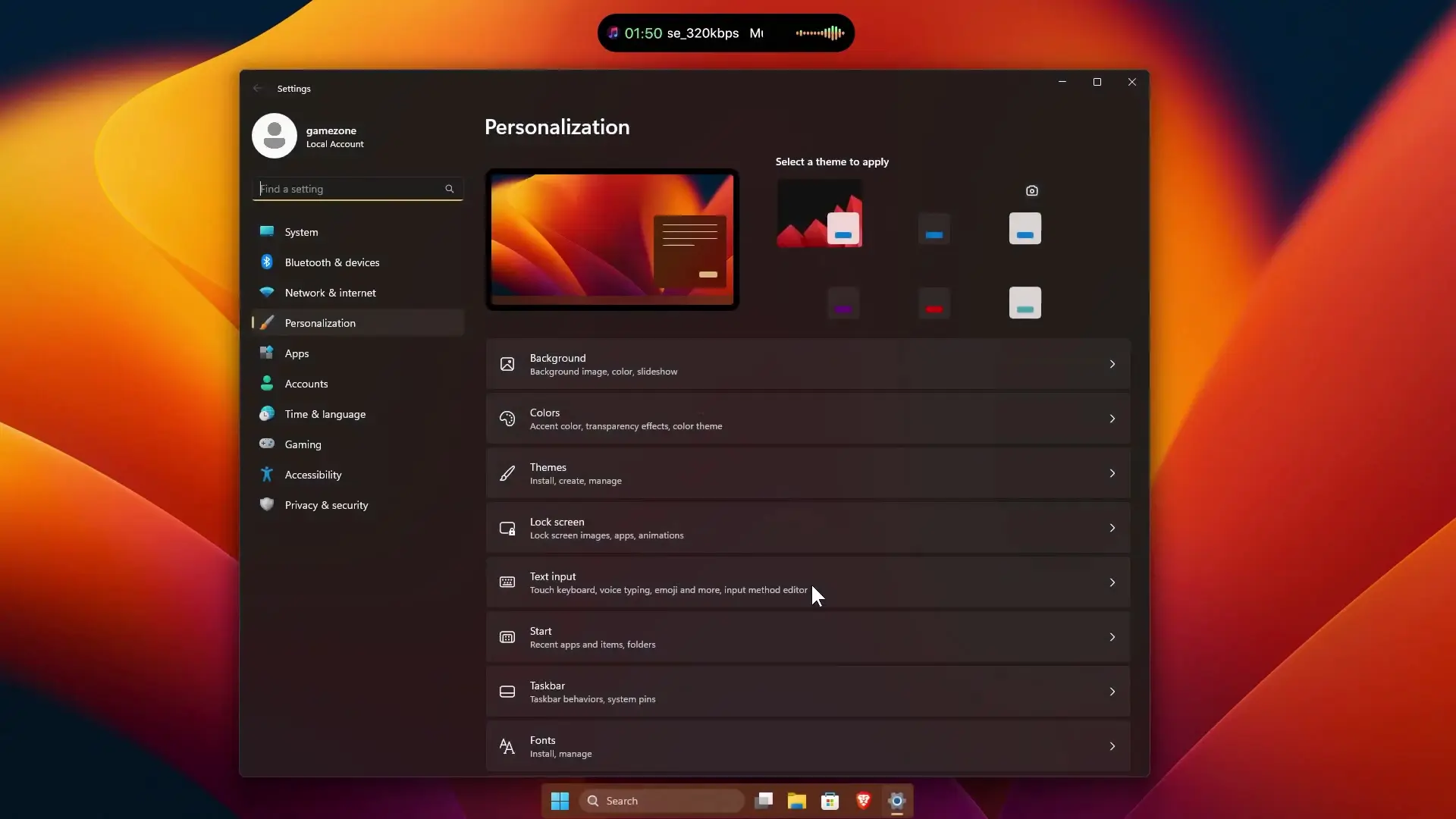Click the Accessibility figure icon in sidebar
The height and width of the screenshot is (819, 1456).
point(267,475)
